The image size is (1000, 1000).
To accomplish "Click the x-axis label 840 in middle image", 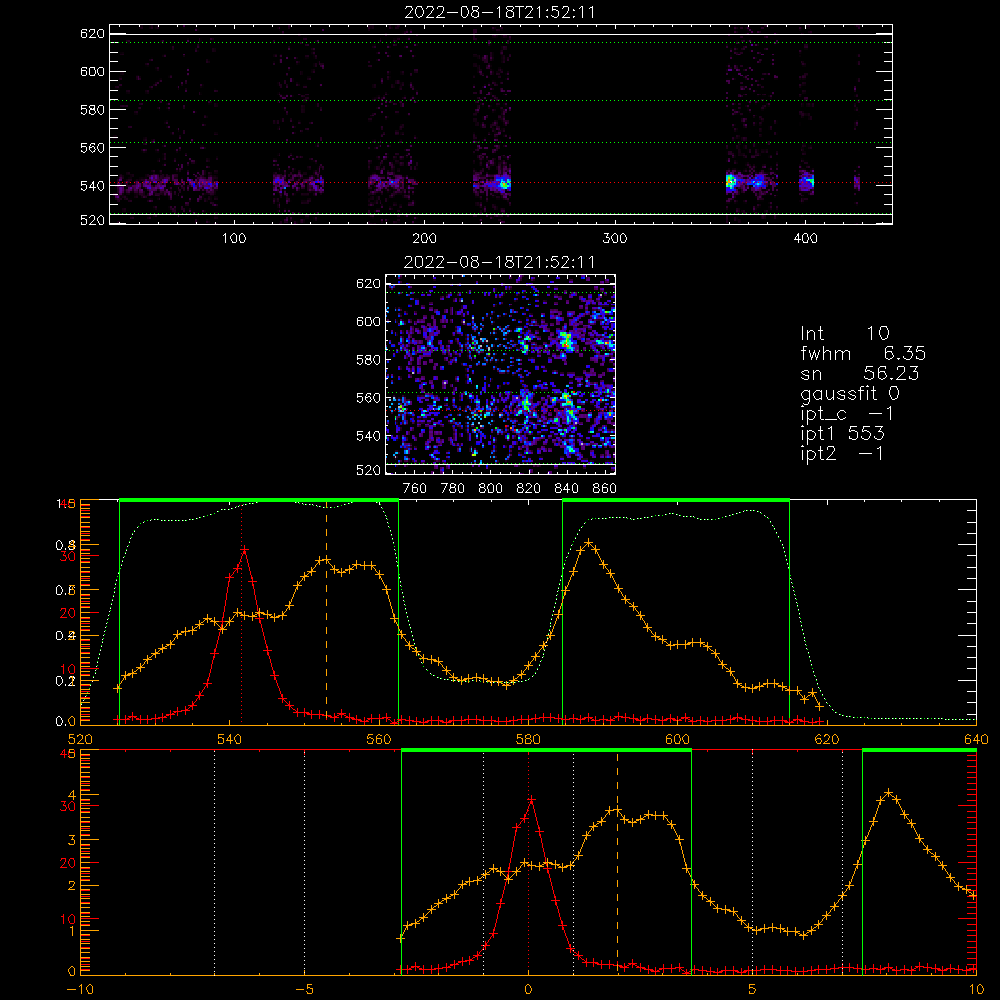I will pyautogui.click(x=566, y=489).
